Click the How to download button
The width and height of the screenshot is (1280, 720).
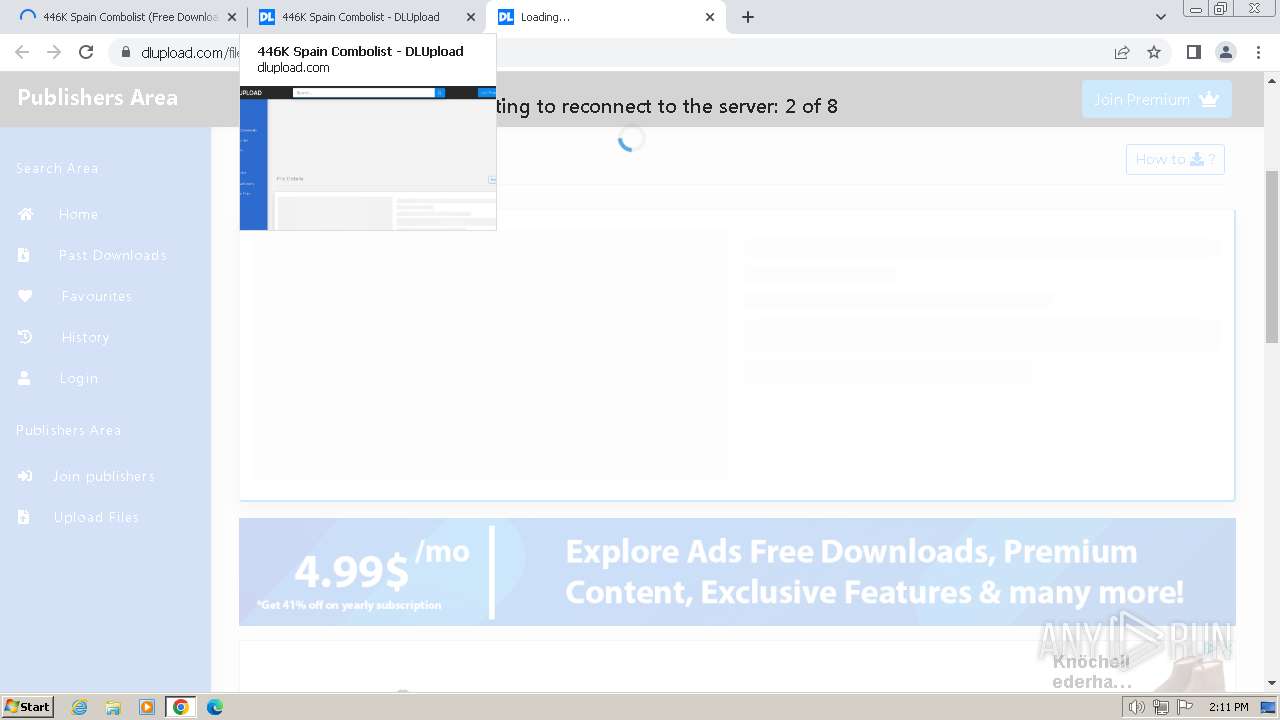1175,159
